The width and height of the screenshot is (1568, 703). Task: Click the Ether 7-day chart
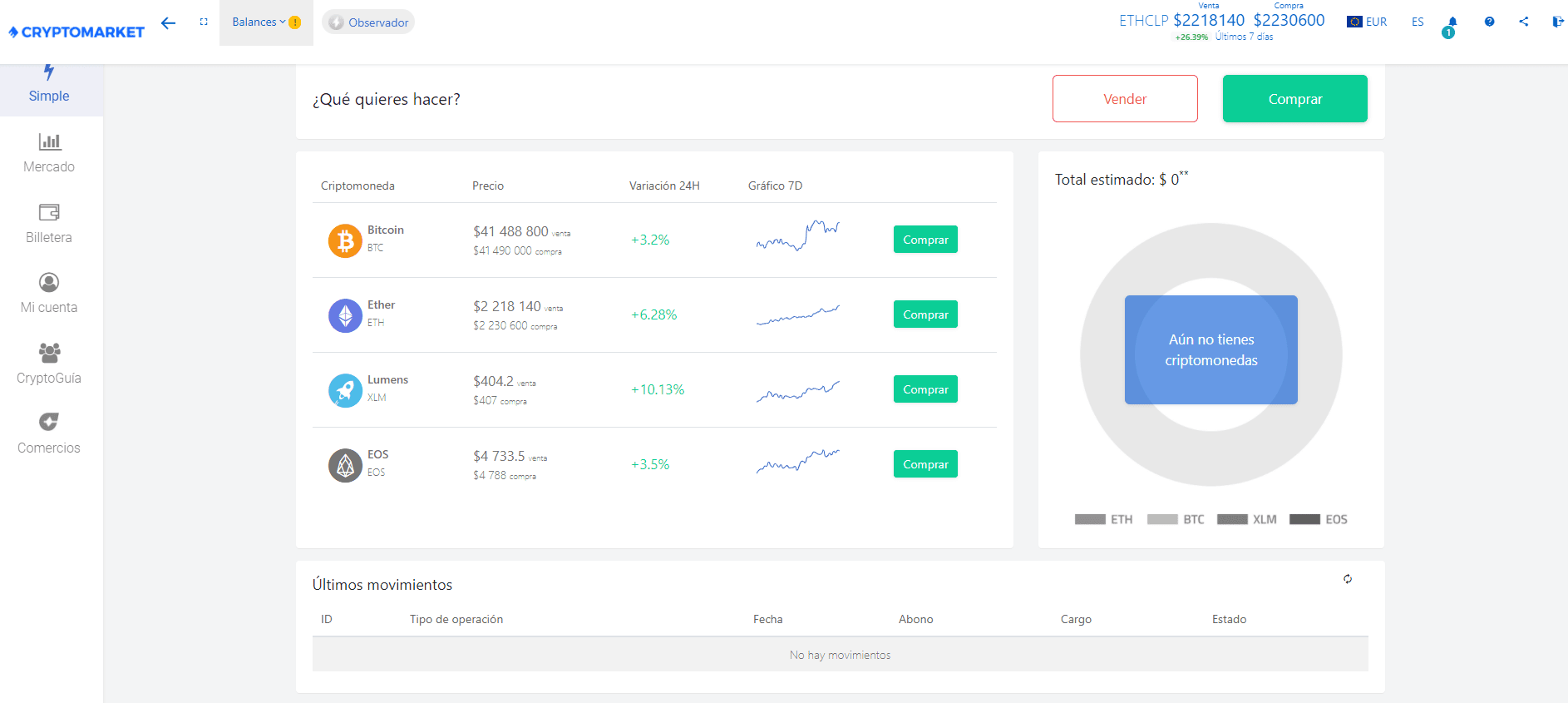(798, 314)
